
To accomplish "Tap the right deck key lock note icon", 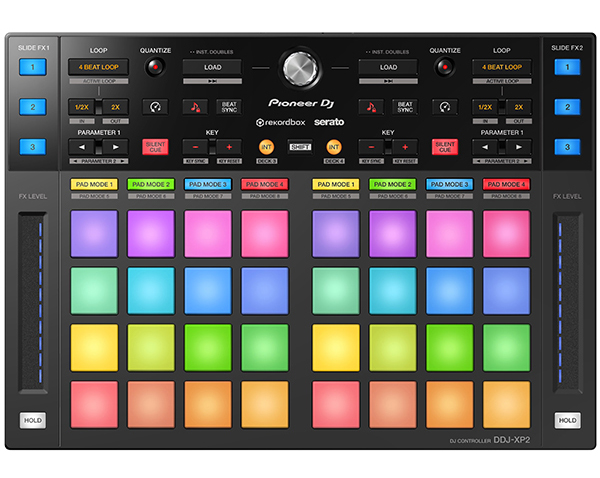I will 371,107.
